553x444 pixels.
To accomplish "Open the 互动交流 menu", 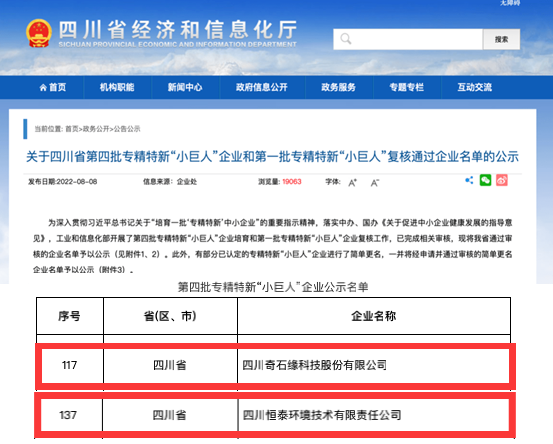I will pyautogui.click(x=475, y=87).
